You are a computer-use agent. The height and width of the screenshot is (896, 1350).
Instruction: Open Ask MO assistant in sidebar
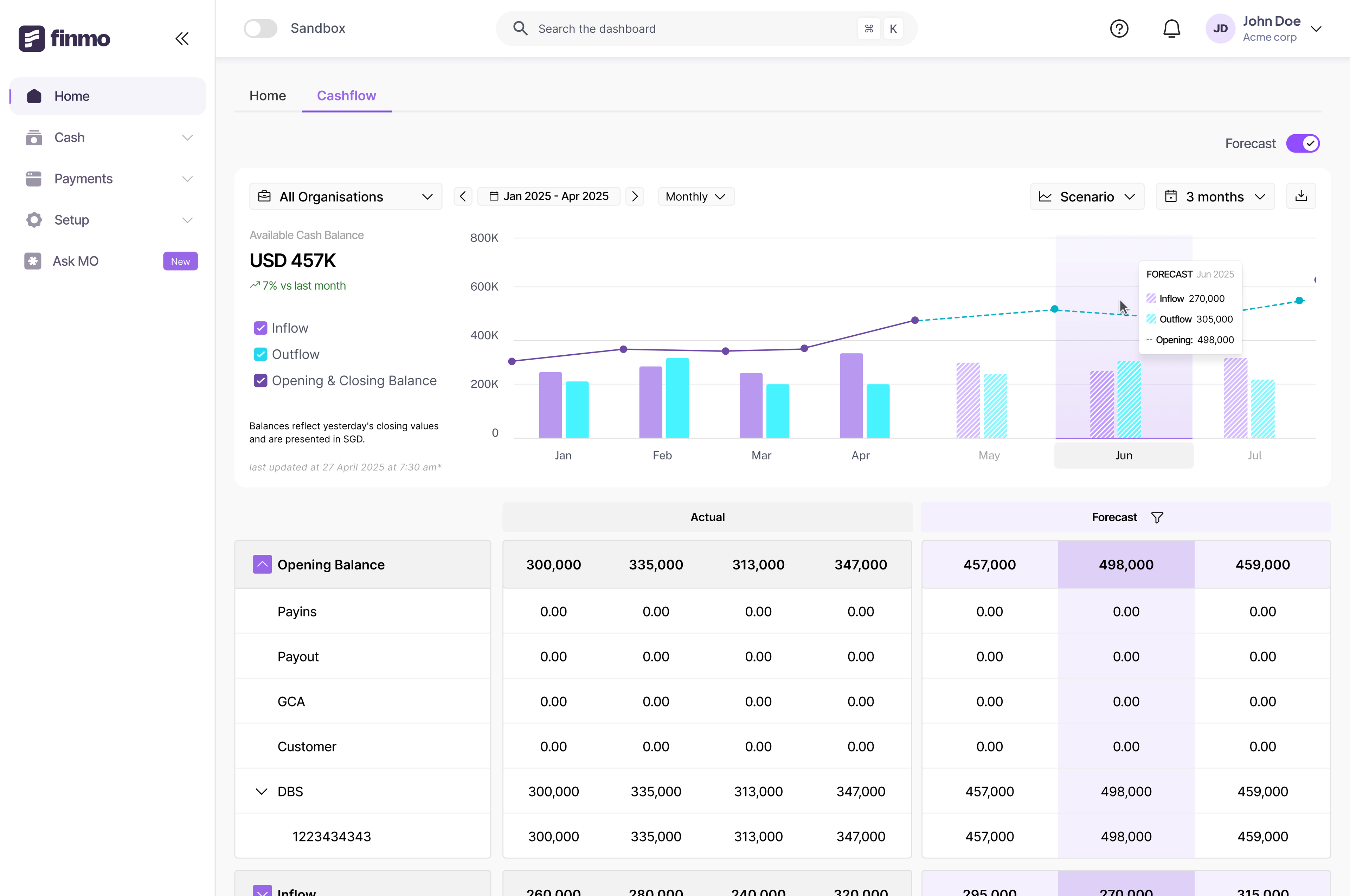tap(76, 261)
